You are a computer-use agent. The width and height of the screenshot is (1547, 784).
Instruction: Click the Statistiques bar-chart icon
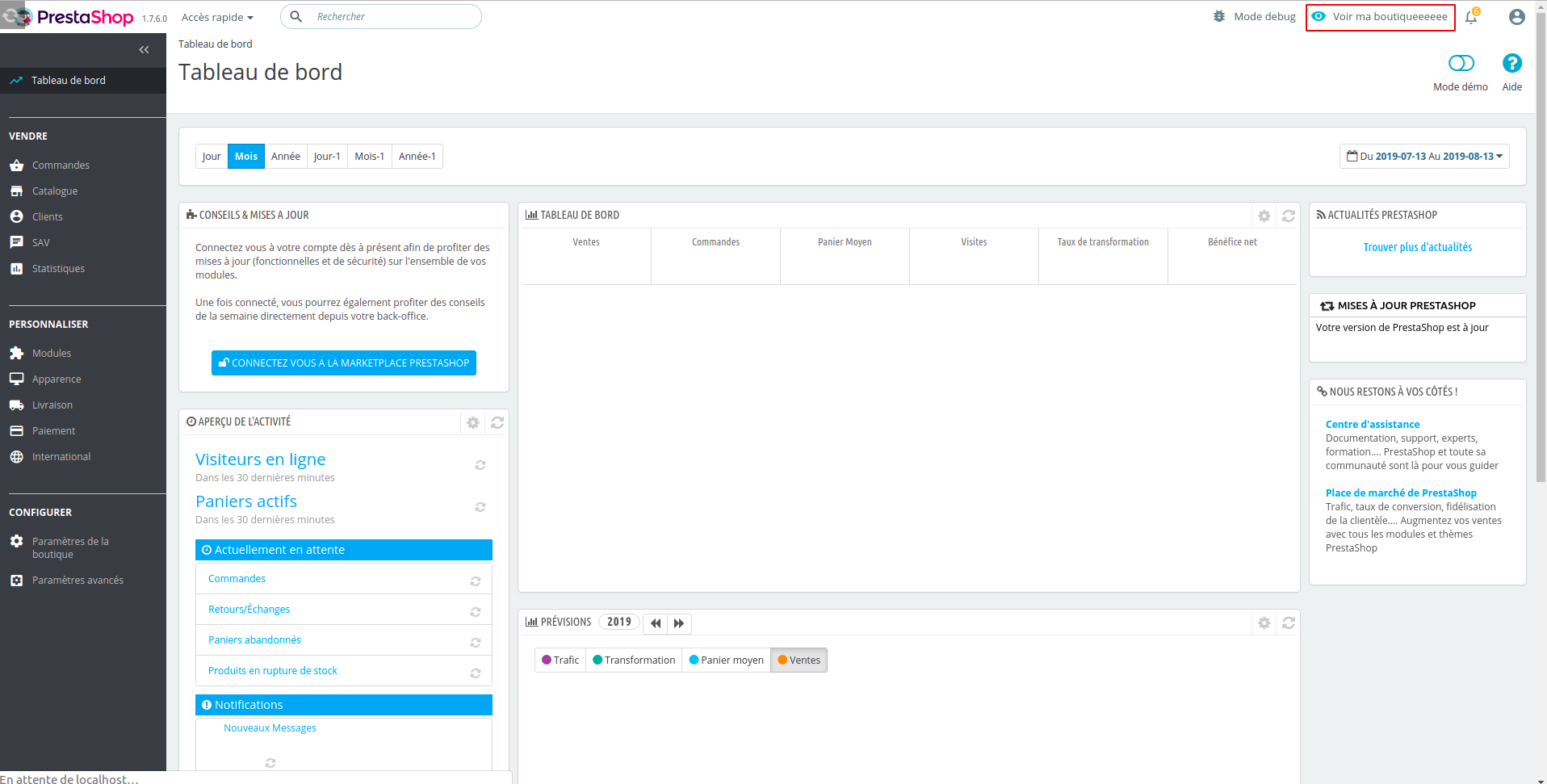(x=17, y=268)
